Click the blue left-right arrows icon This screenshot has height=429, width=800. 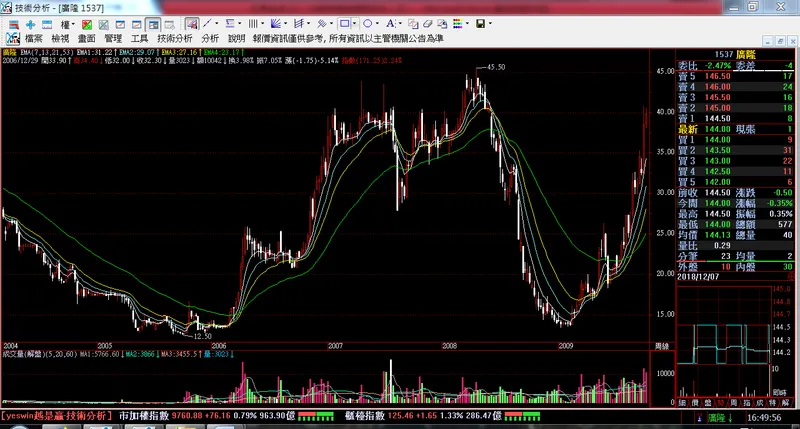pyautogui.click(x=48, y=23)
